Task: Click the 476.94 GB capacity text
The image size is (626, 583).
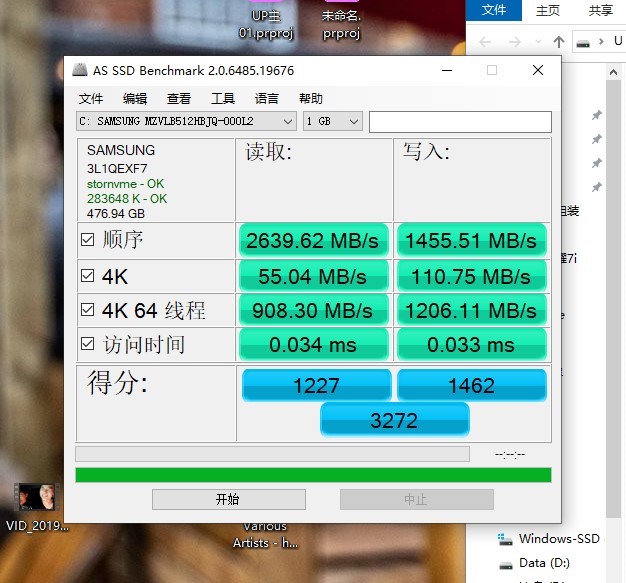Action: point(116,214)
